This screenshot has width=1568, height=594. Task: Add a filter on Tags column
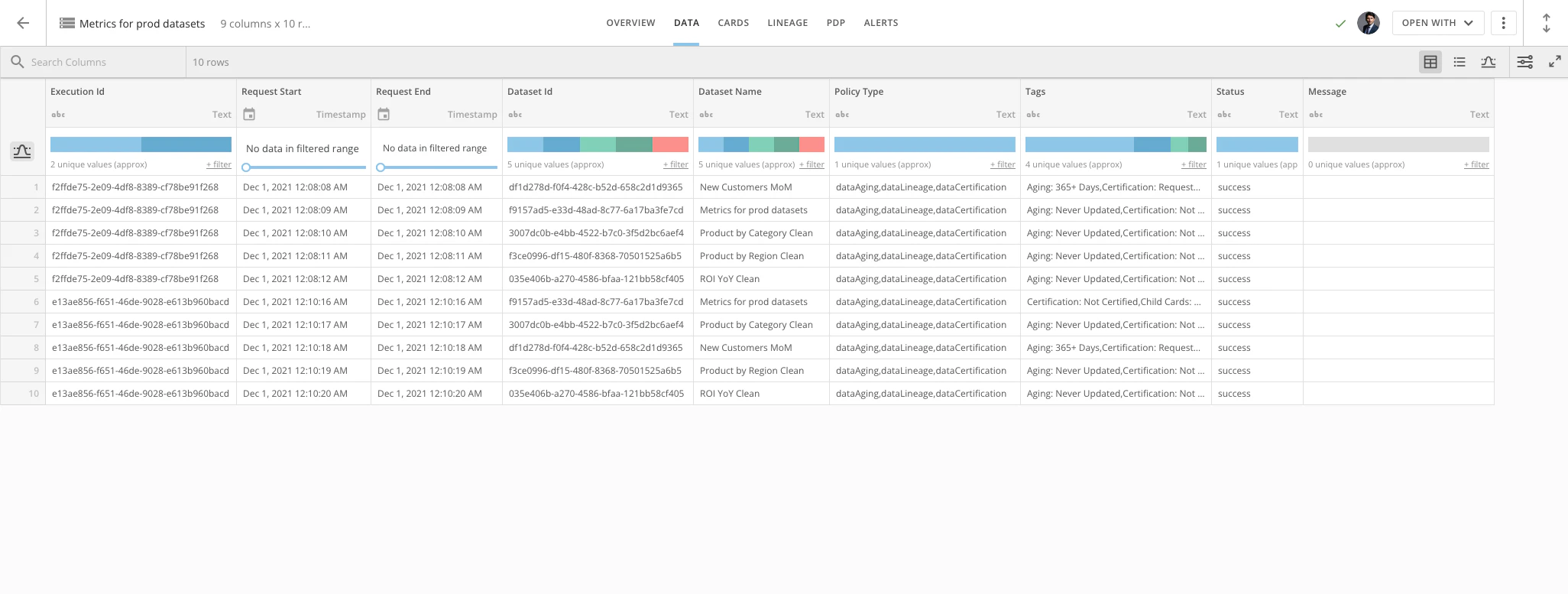coord(1194,164)
